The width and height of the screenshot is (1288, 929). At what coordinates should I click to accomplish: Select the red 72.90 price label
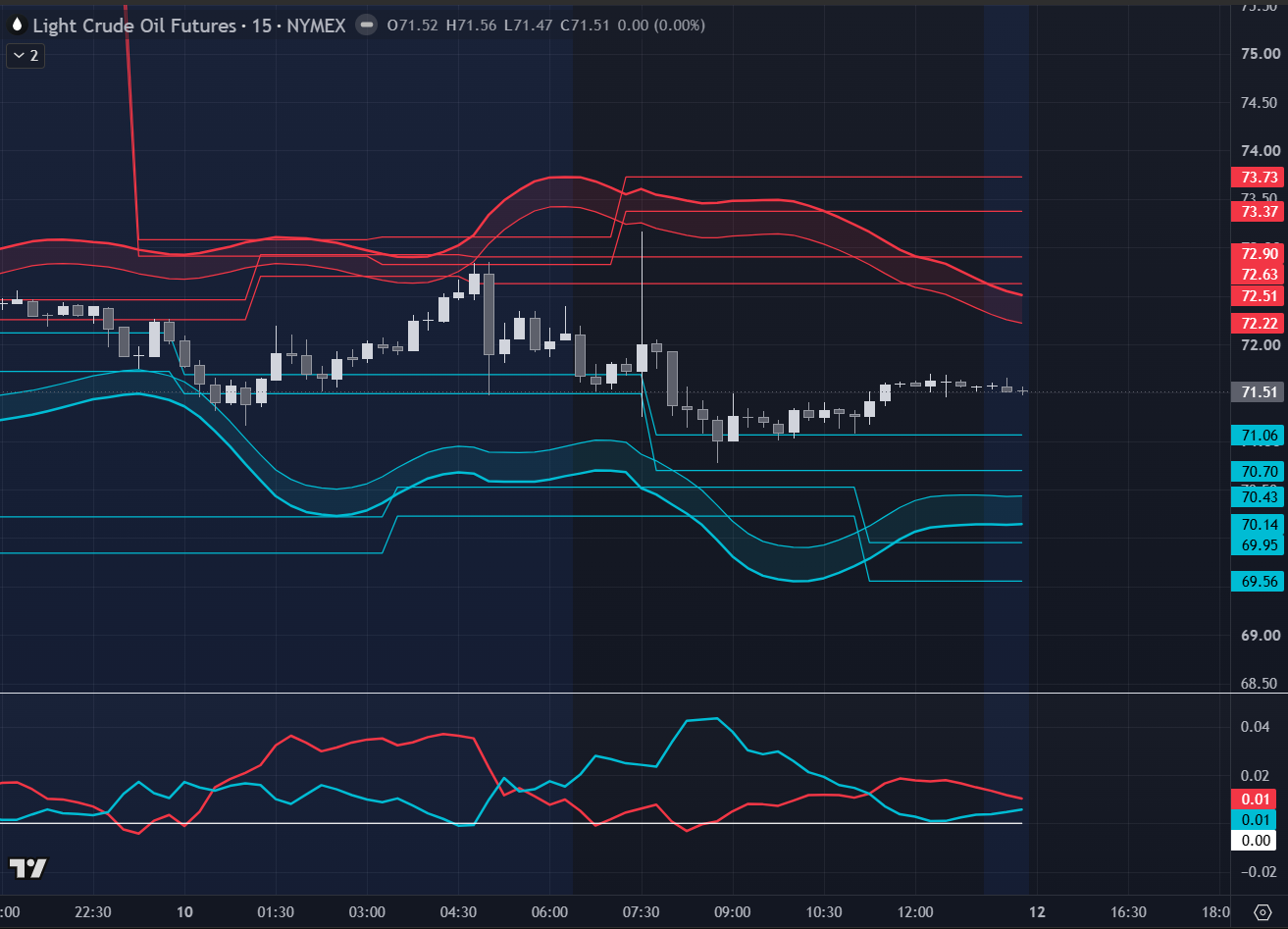[x=1259, y=253]
